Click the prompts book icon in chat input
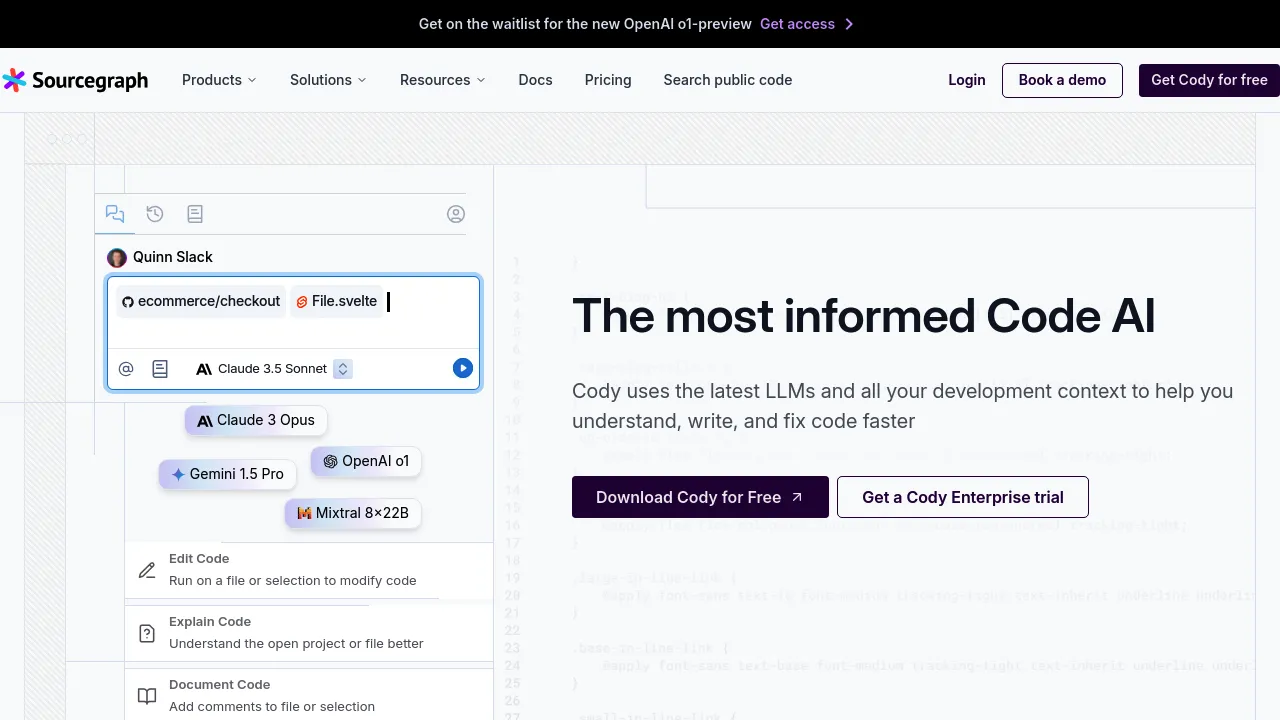1280x720 pixels. pos(160,369)
